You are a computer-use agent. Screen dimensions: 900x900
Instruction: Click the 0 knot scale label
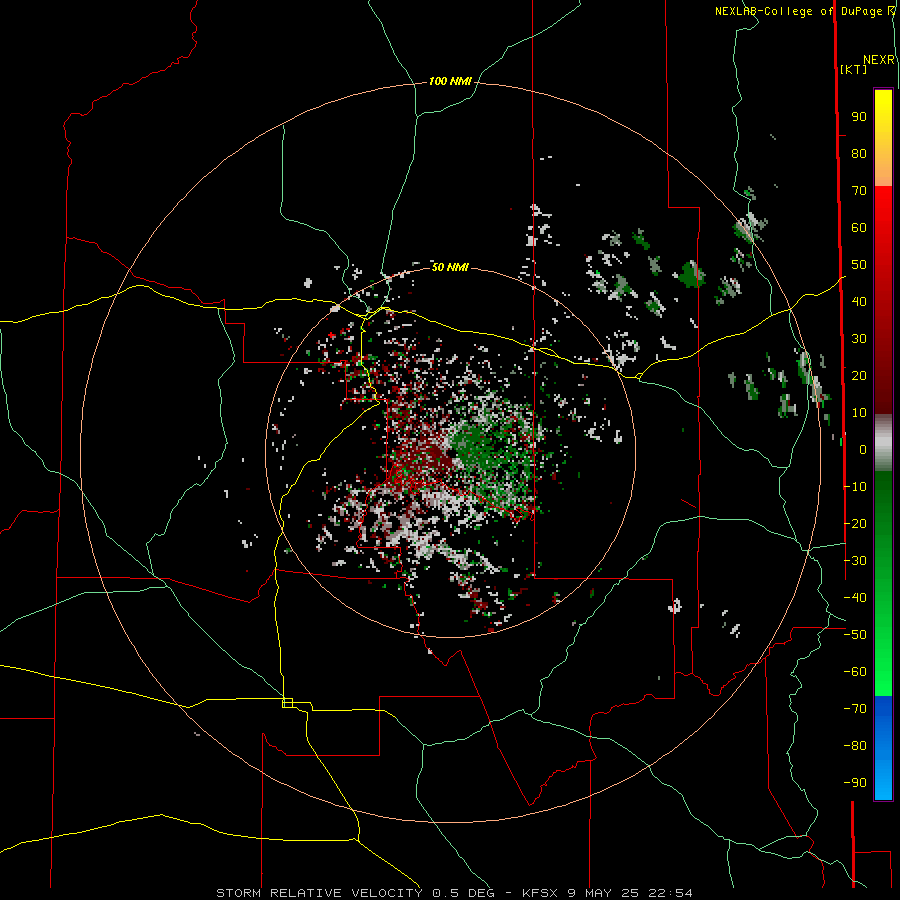coord(863,450)
